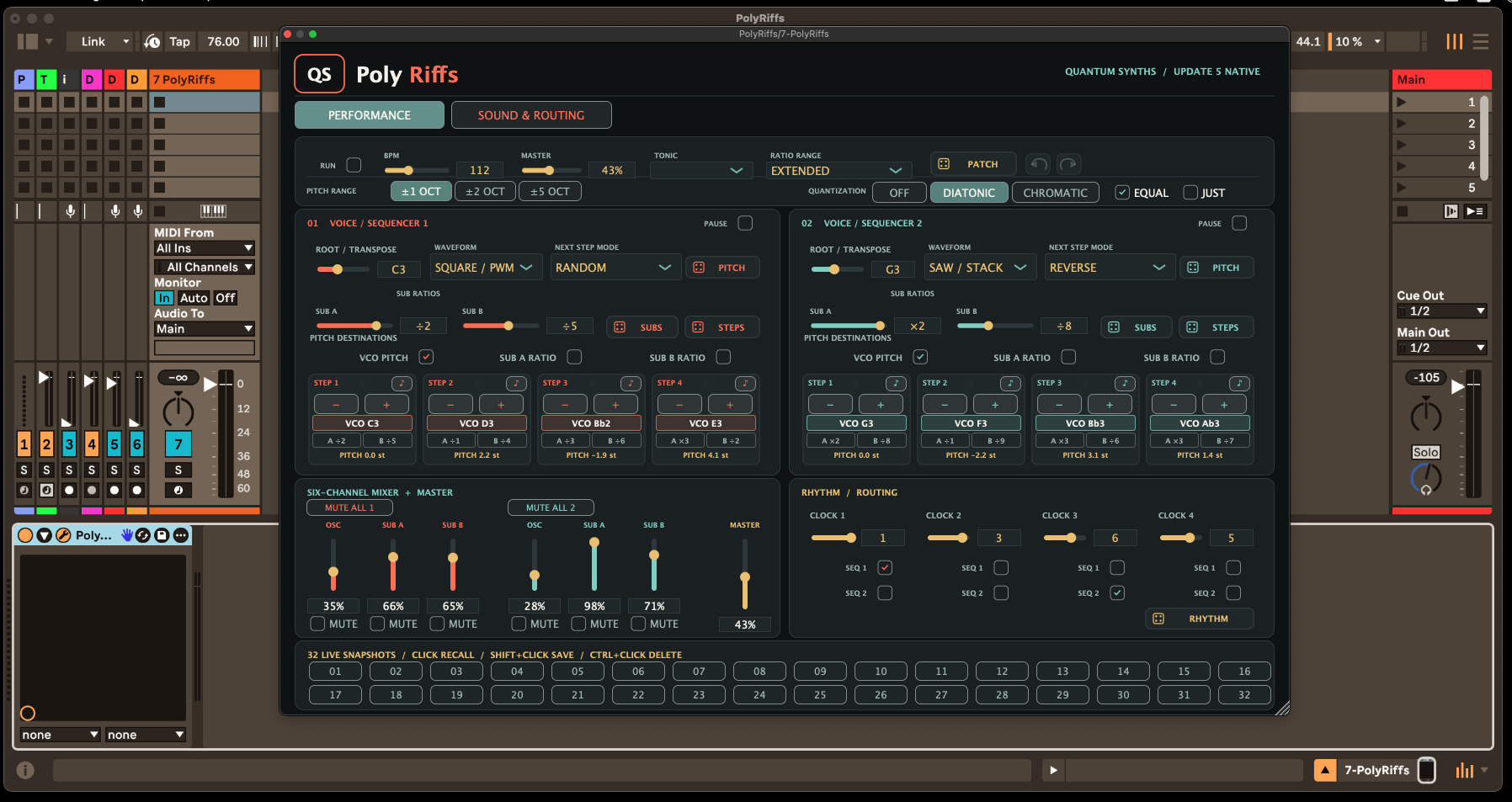Click the RHYTHM randomize button
Viewport: 1512px width, 802px height.
point(1200,619)
